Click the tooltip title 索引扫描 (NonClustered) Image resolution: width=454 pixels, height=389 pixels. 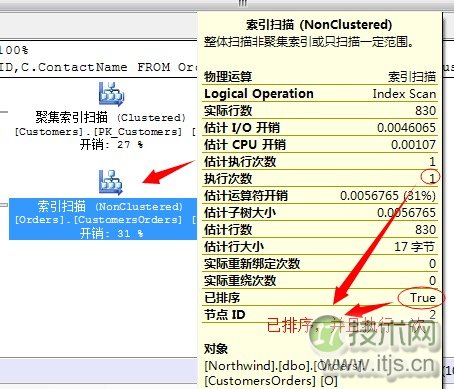pyautogui.click(x=319, y=25)
